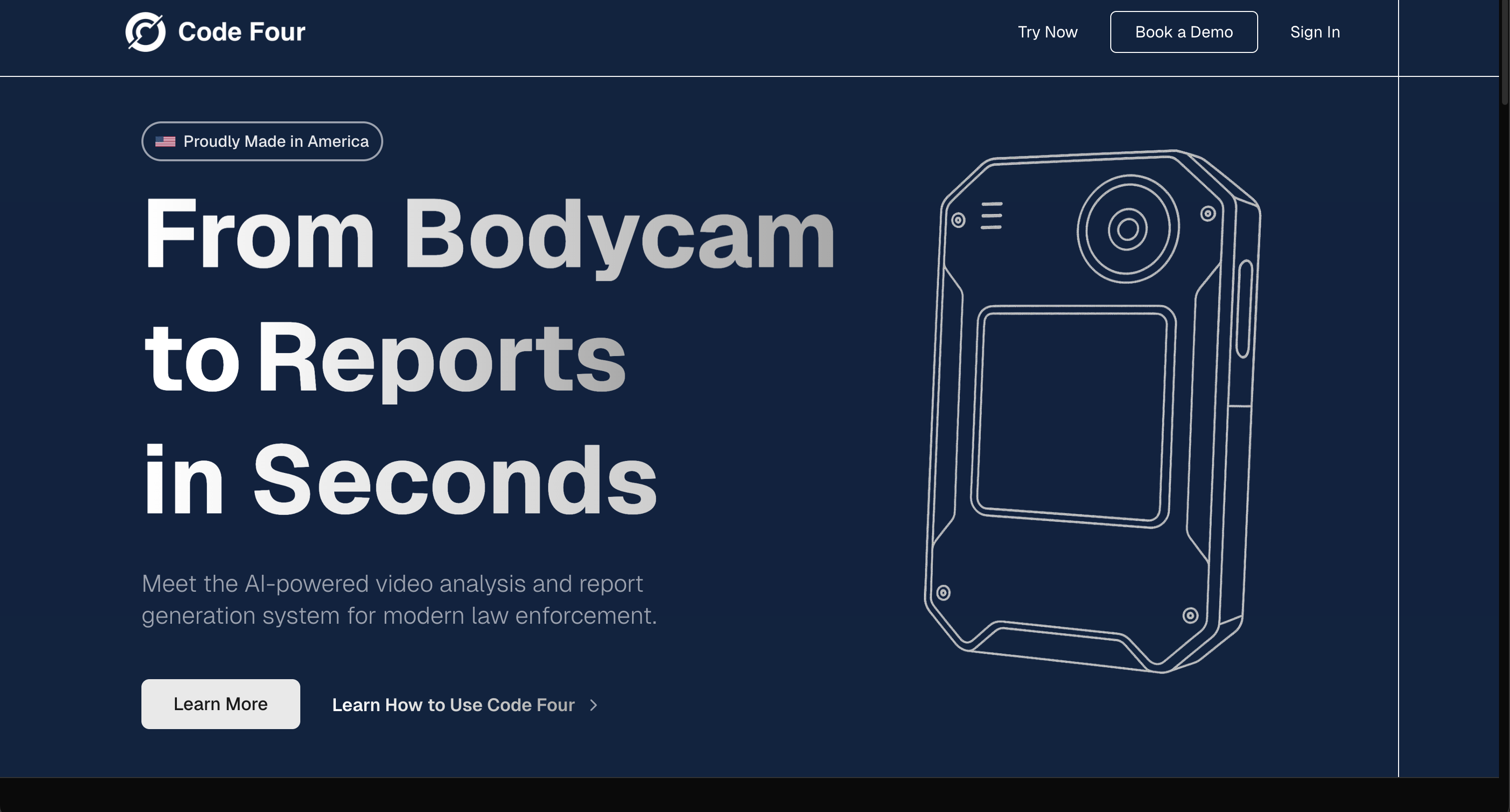Click the Proudly Made in America badge
Image resolution: width=1510 pixels, height=812 pixels.
click(262, 142)
